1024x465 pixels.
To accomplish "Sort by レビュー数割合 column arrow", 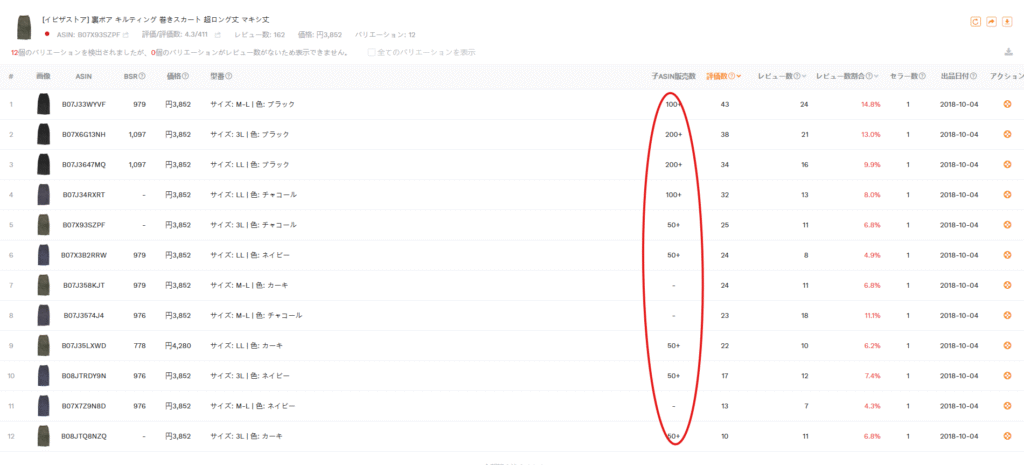I will (x=877, y=76).
